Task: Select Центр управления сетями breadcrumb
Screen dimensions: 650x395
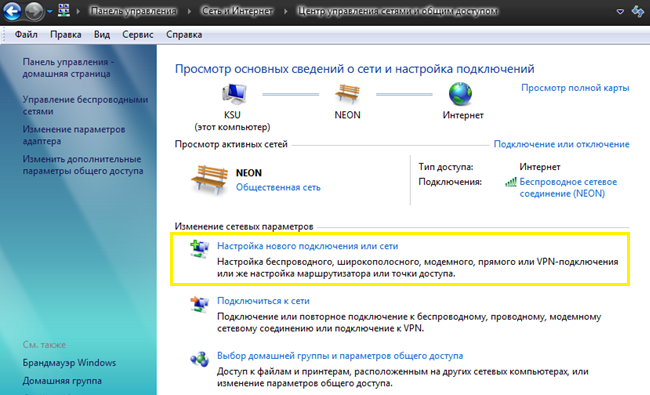Action: click(x=398, y=11)
